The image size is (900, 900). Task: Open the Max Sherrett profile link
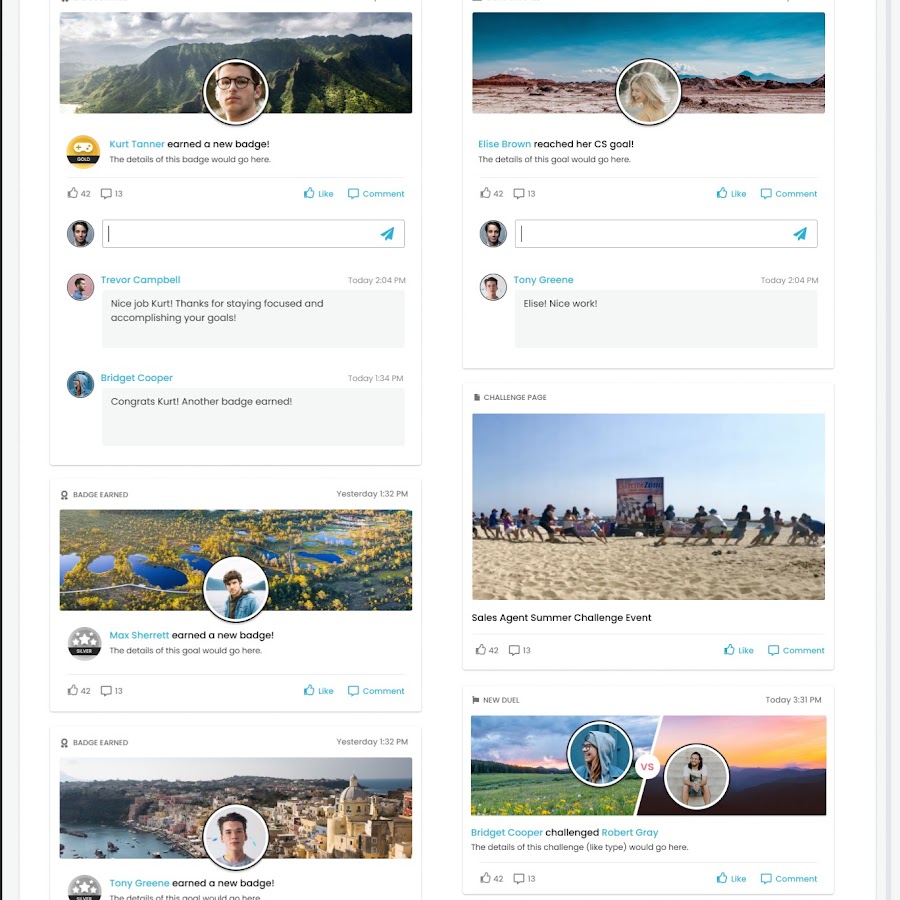click(139, 635)
